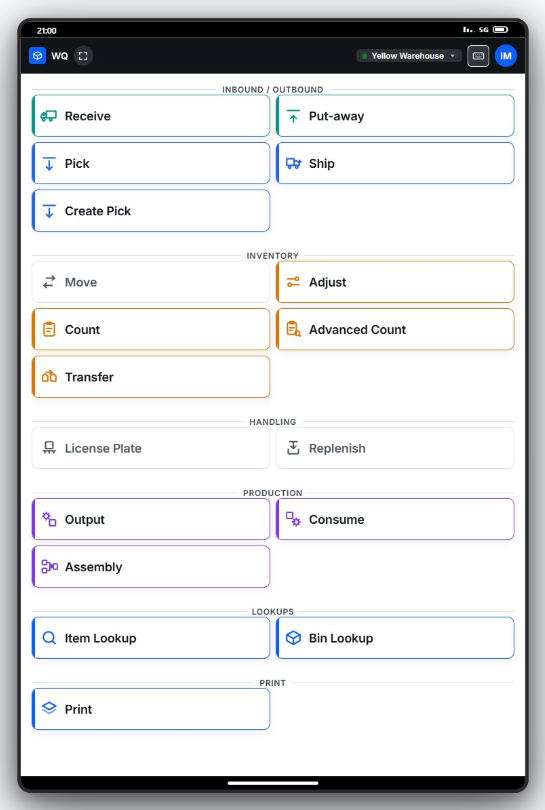545x810 pixels.
Task: Click the Pick downward arrow icon
Action: click(x=49, y=164)
